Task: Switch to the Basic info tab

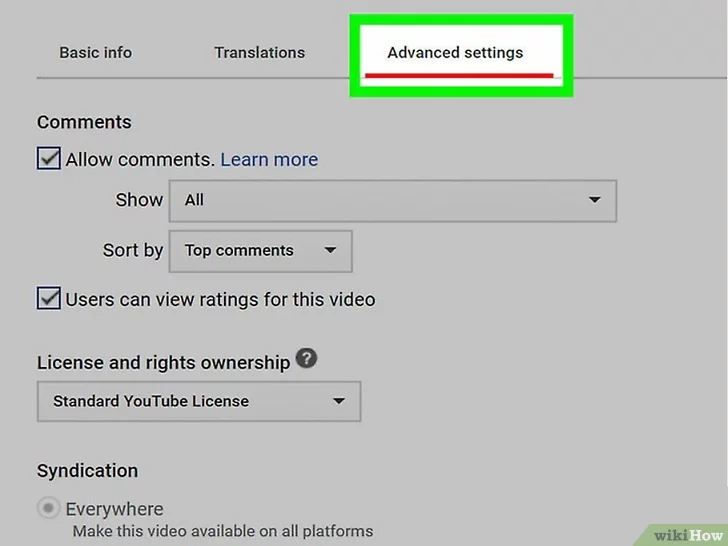Action: [96, 52]
